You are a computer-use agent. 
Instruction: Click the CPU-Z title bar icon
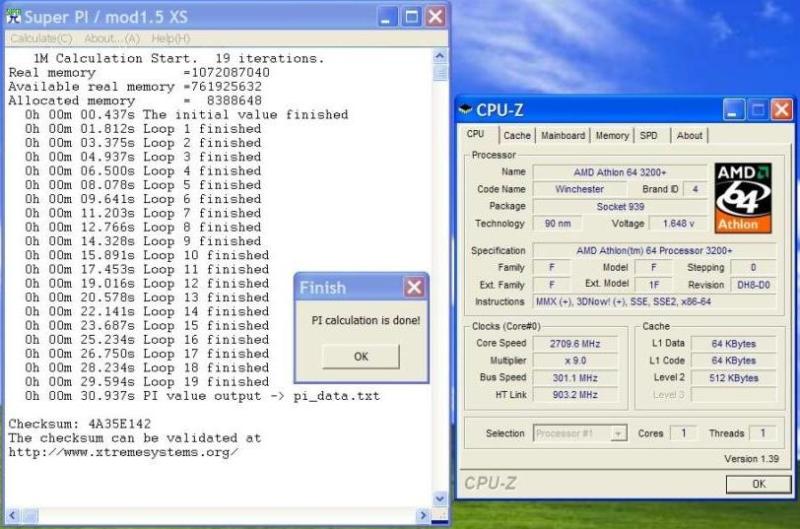(466, 109)
